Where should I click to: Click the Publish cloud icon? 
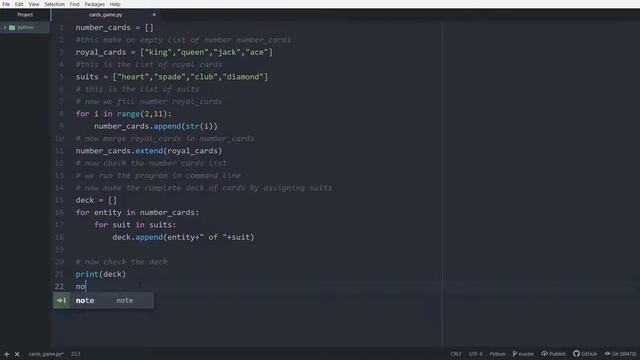[x=544, y=354]
